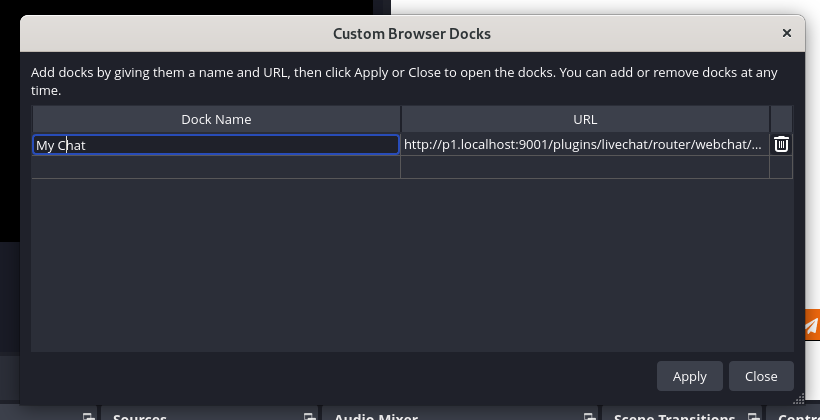Delete the My Chat dock with trash icon
The height and width of the screenshot is (420, 820).
pyautogui.click(x=781, y=144)
